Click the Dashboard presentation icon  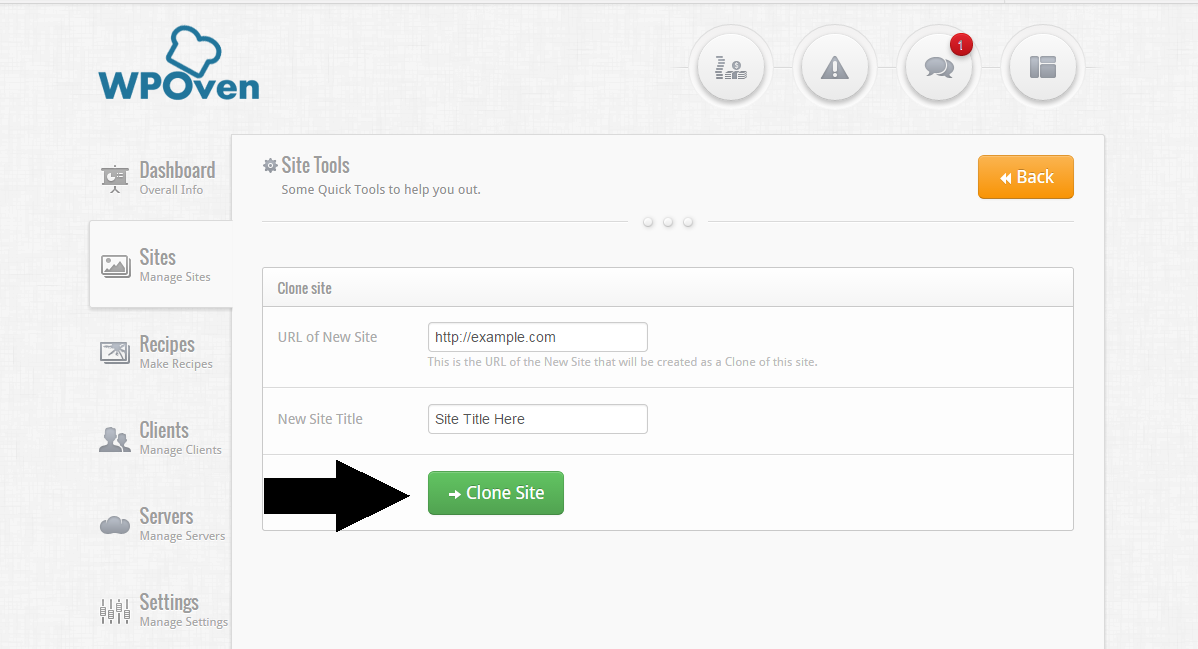115,179
